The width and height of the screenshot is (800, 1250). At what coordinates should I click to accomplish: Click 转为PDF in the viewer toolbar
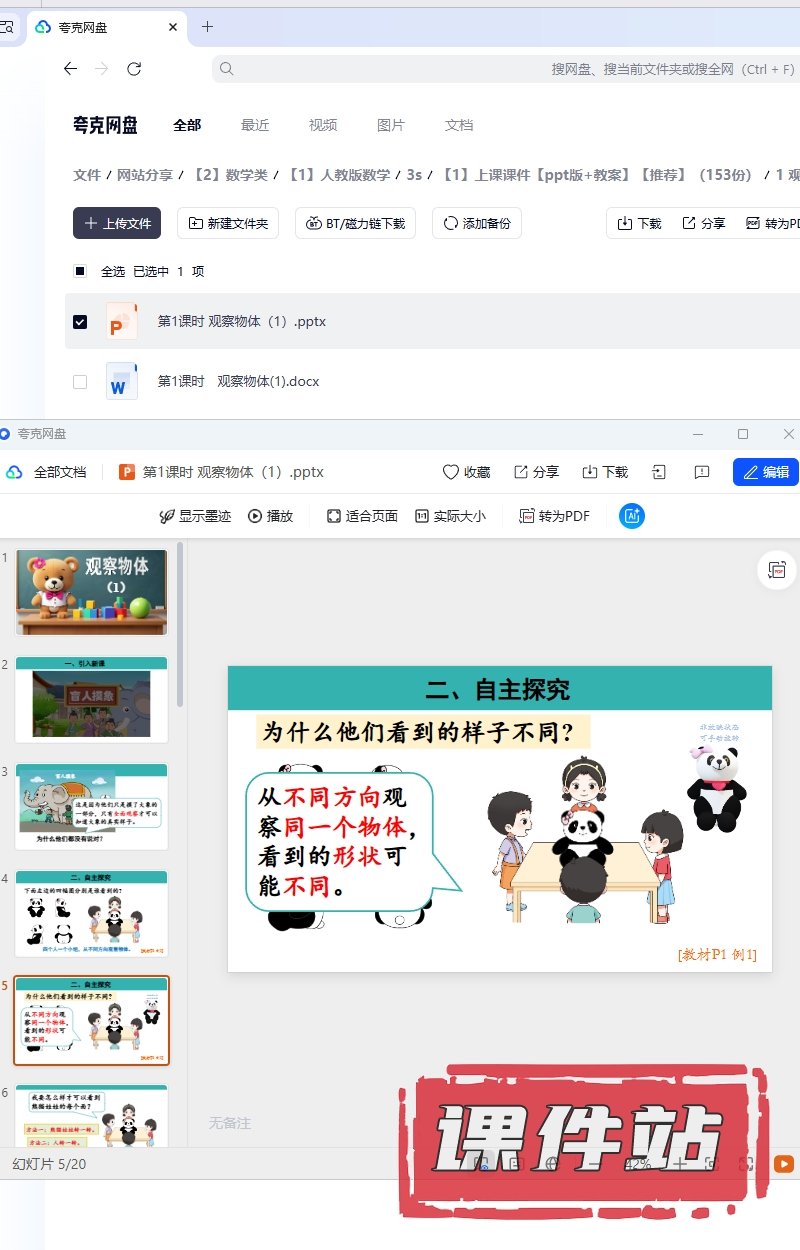pos(554,516)
